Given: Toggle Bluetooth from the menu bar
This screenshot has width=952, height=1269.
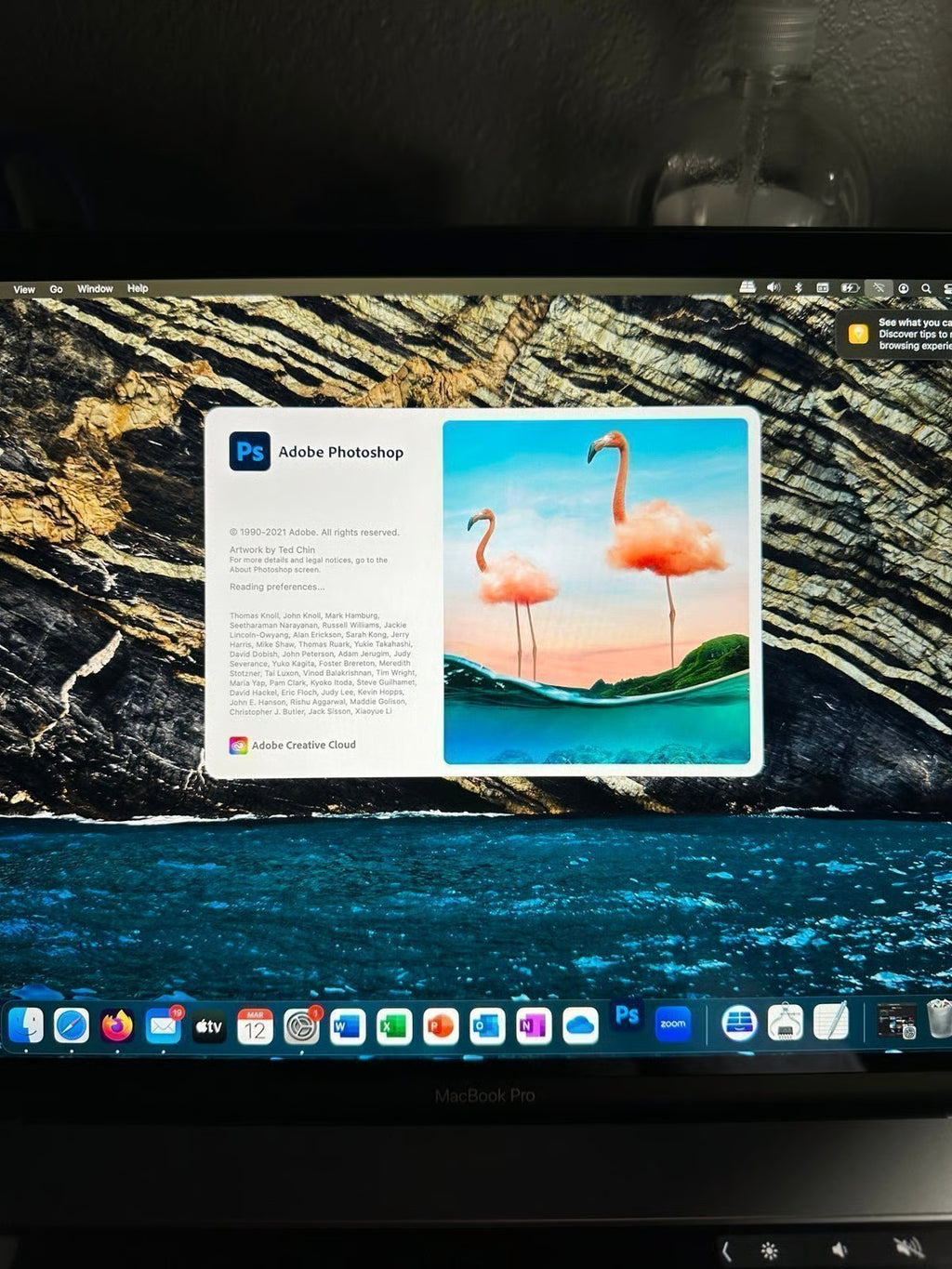Looking at the screenshot, I should click(x=800, y=287).
